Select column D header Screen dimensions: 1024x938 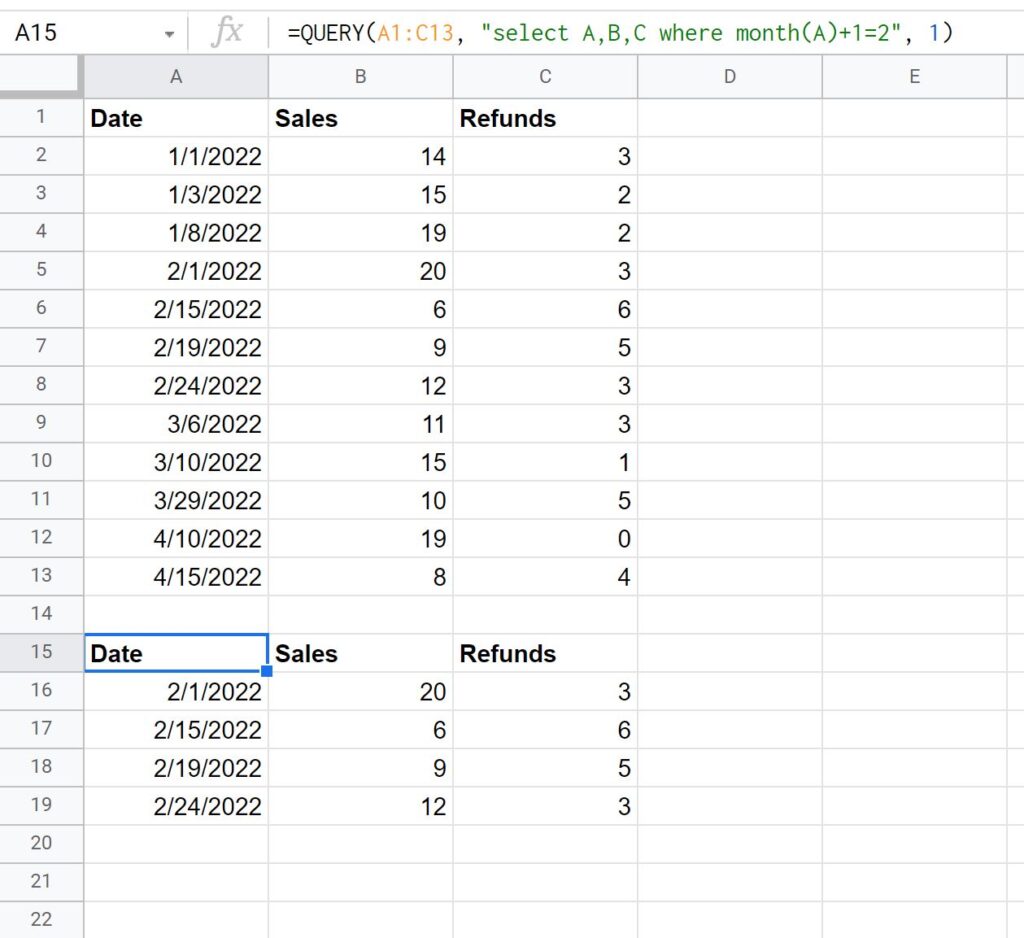730,77
